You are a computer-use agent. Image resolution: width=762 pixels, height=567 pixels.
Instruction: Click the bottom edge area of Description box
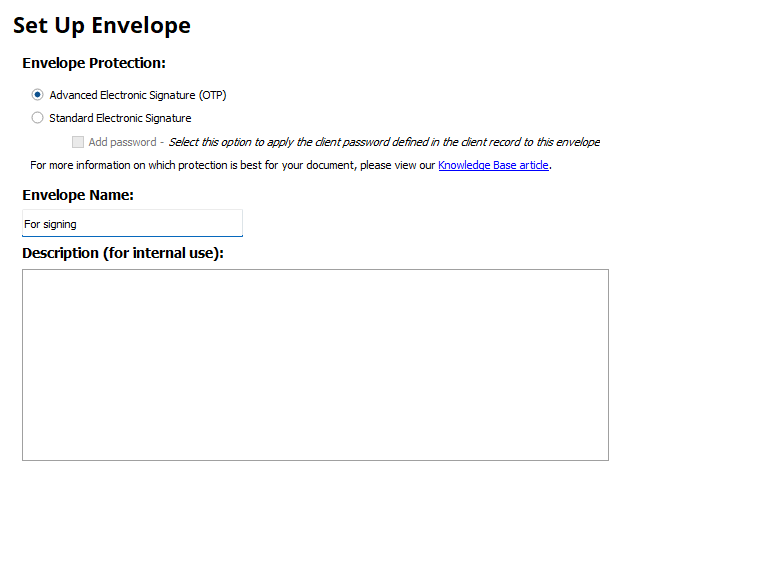(315, 453)
